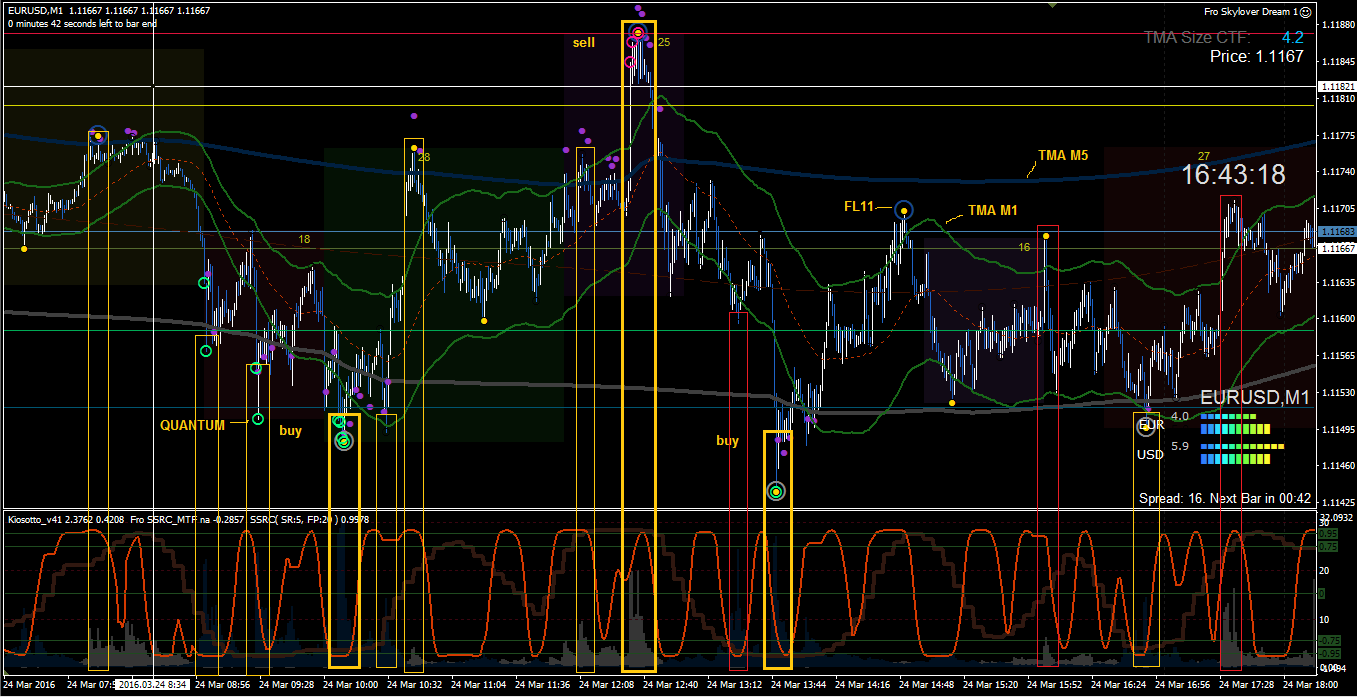The width and height of the screenshot is (1357, 697).
Task: Click the green -0.75 indicator level tag
Action: coord(1329,640)
